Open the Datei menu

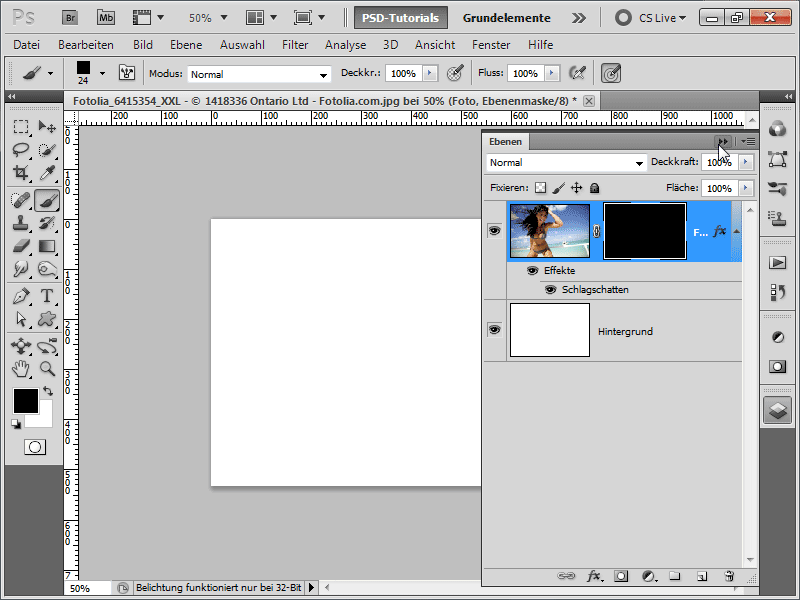coord(27,45)
